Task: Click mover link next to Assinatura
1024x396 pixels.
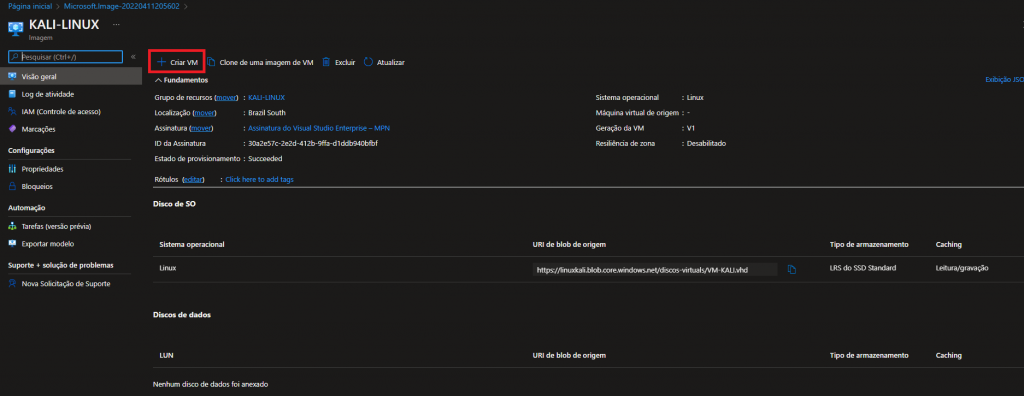Action: pos(201,128)
